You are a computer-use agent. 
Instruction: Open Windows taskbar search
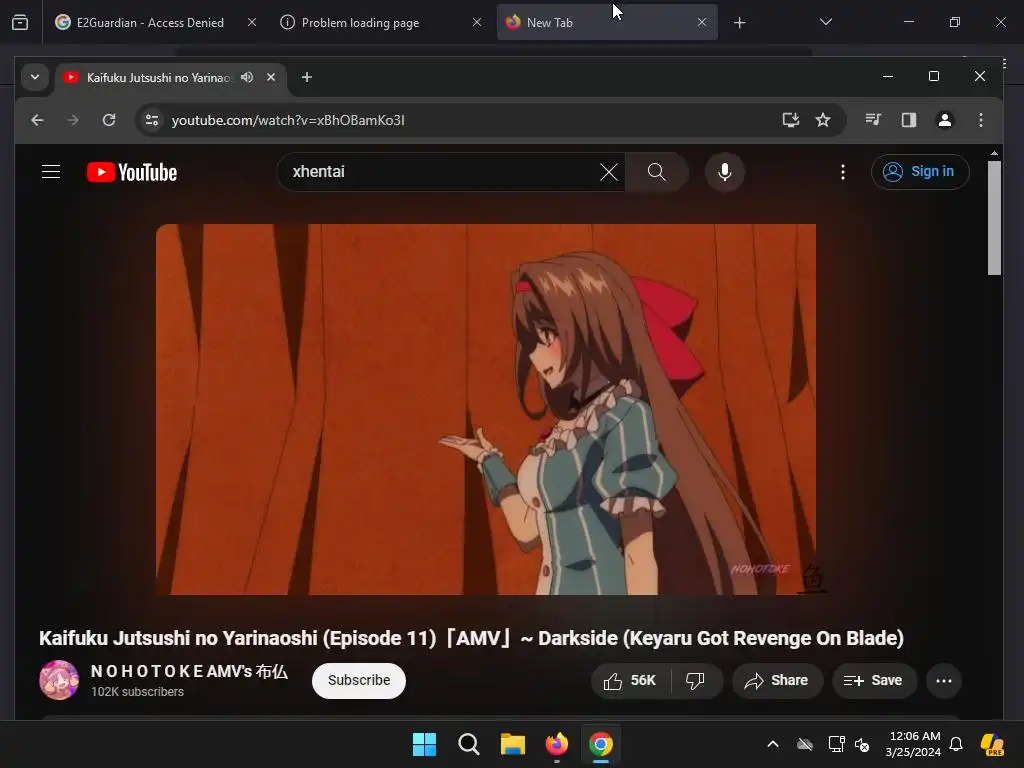pyautogui.click(x=468, y=744)
